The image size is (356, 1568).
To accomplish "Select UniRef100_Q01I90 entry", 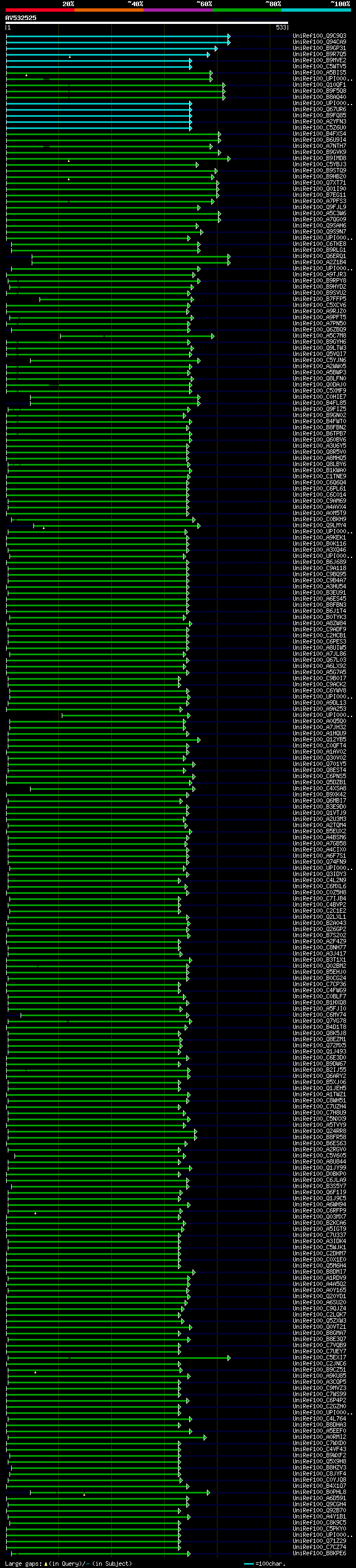I will [x=319, y=189].
